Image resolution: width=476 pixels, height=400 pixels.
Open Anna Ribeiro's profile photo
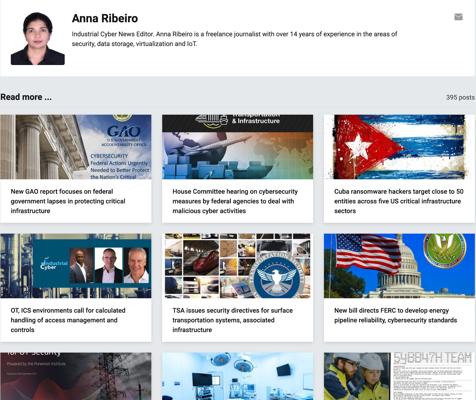pyautogui.click(x=38, y=38)
